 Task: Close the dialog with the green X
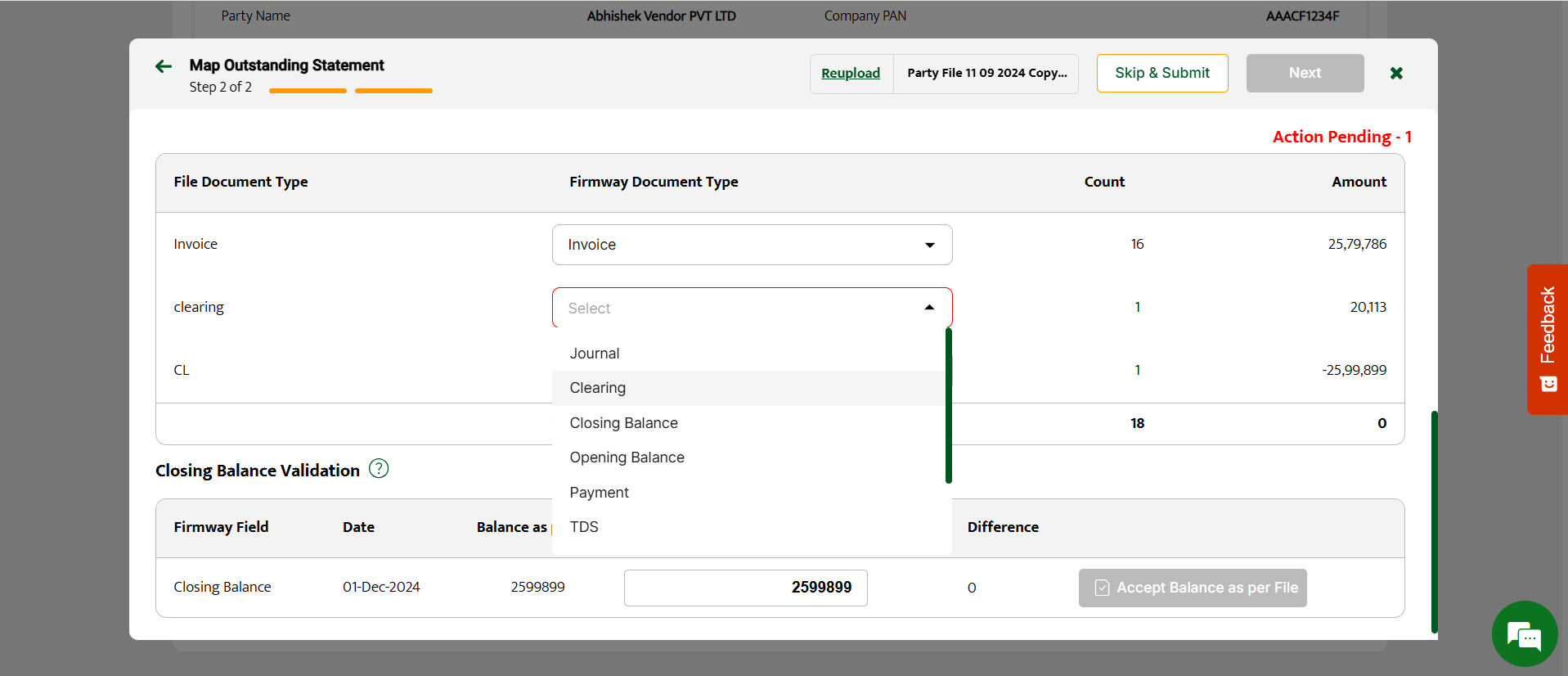tap(1396, 74)
